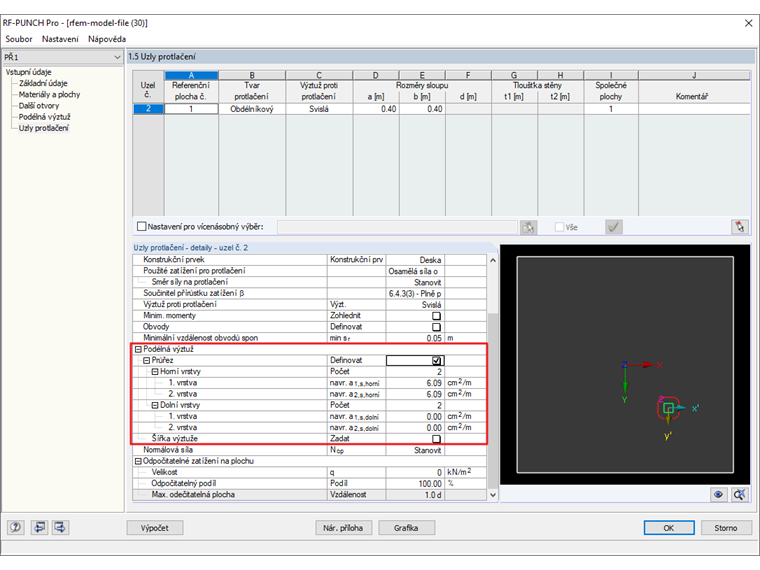Click details scrollbar down arrow
This screenshot has height=570, width=760.
pyautogui.click(x=493, y=495)
